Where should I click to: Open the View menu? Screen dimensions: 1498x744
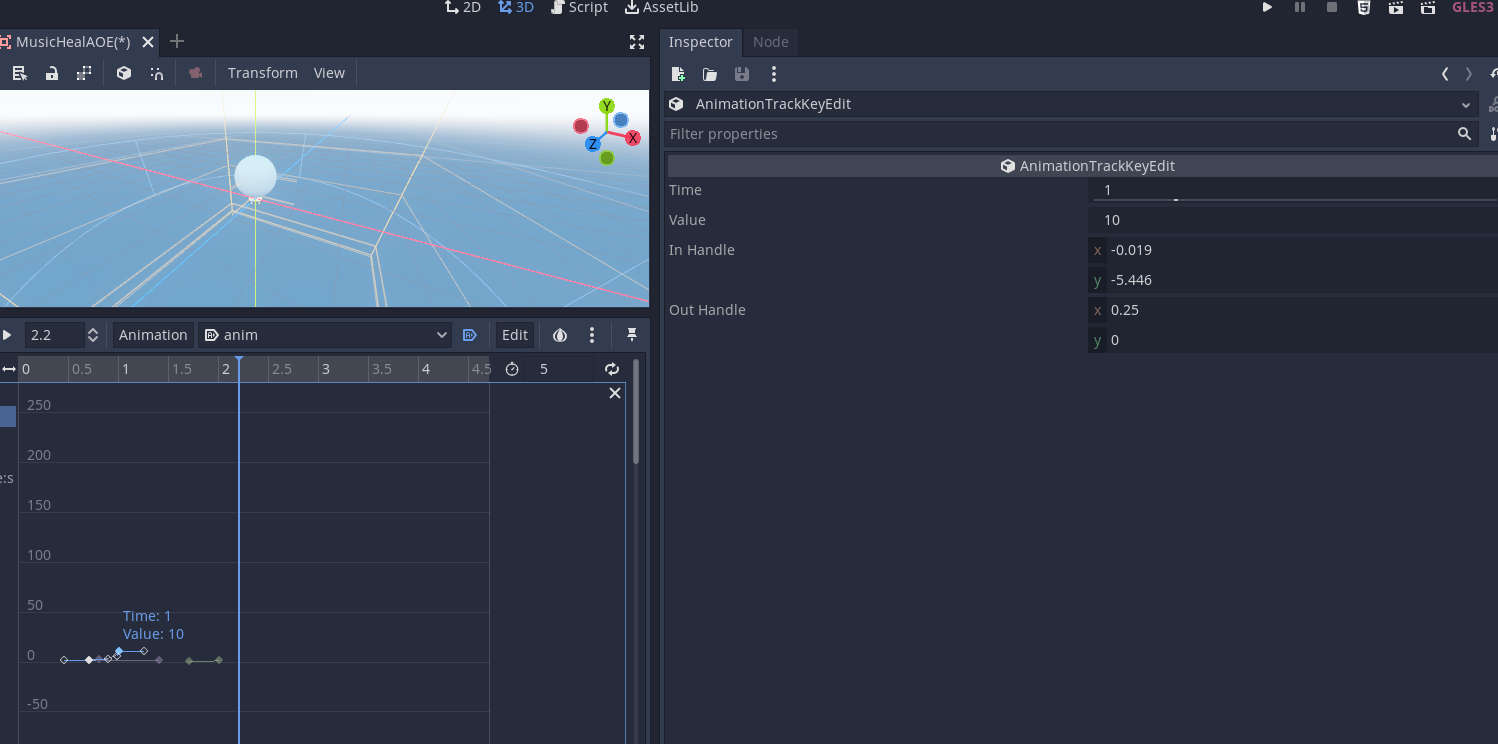[329, 73]
